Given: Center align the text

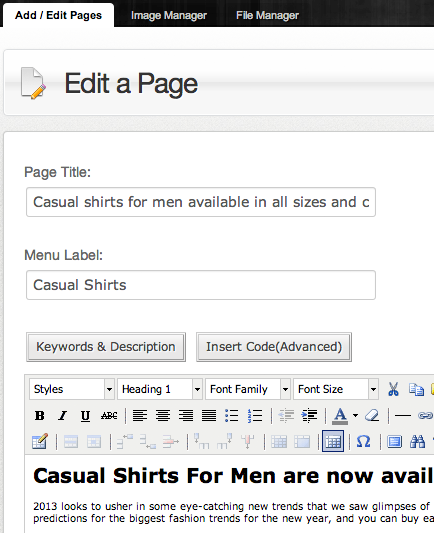Looking at the screenshot, I should click(x=163, y=415).
